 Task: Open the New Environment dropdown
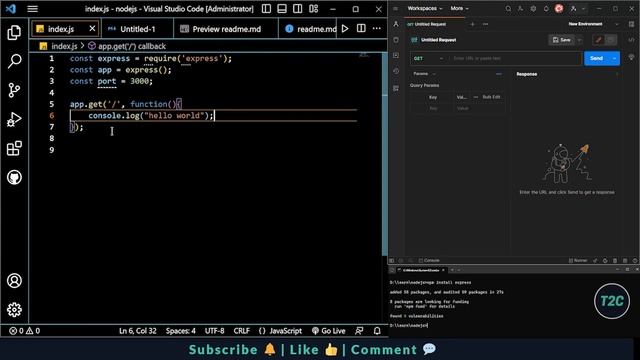593,24
